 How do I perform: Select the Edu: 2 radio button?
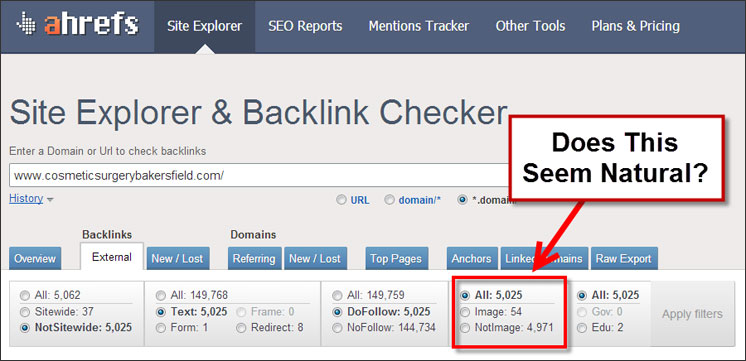coord(582,328)
